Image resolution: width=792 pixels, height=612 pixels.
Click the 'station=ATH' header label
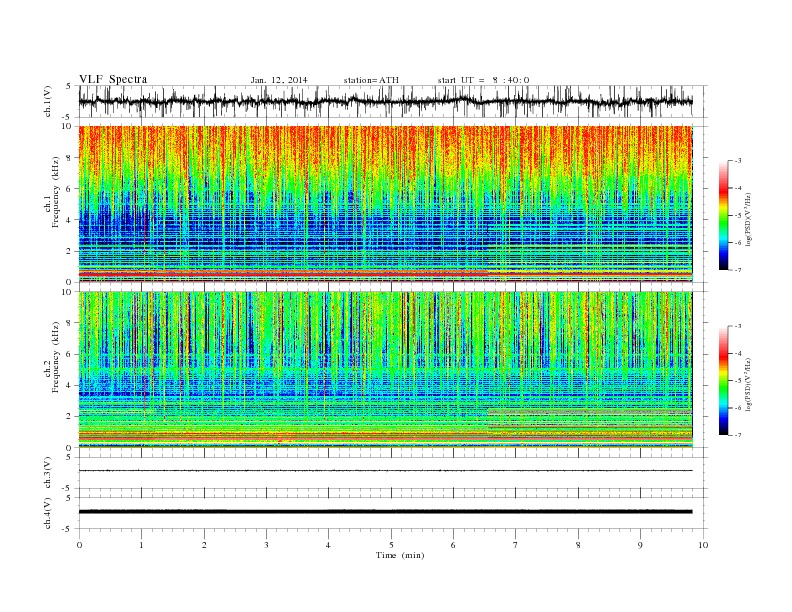coord(371,80)
